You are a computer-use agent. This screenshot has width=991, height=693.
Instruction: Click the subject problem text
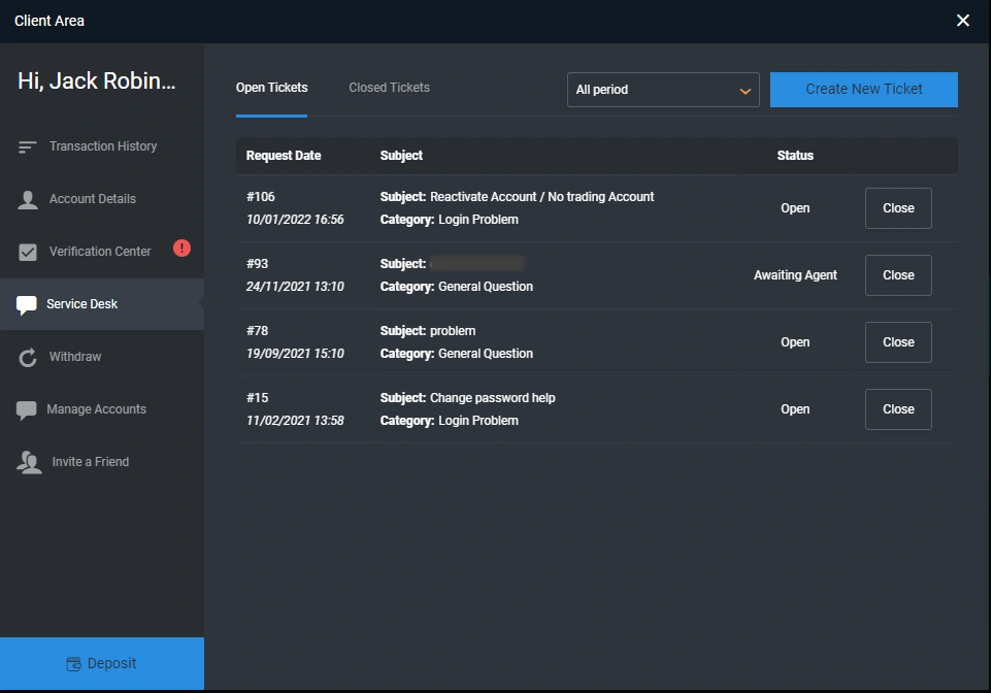pyautogui.click(x=453, y=331)
